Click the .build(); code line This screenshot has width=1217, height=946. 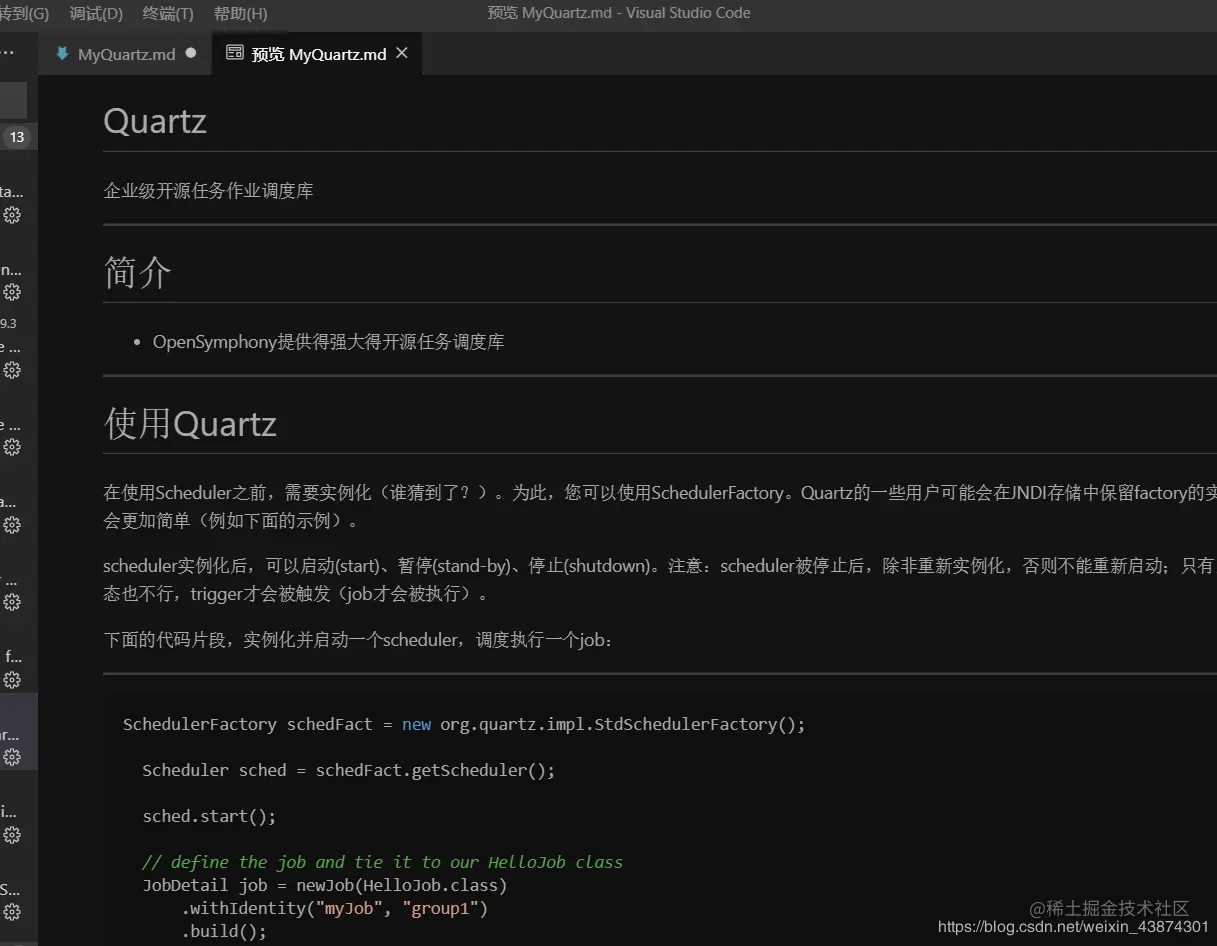[x=224, y=931]
